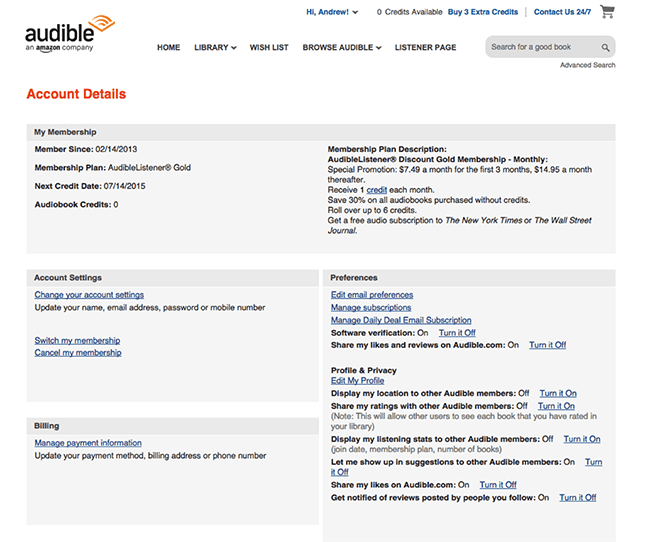The image size is (650, 542).
Task: Click the Profile & Privacy subheading
Action: click(364, 370)
